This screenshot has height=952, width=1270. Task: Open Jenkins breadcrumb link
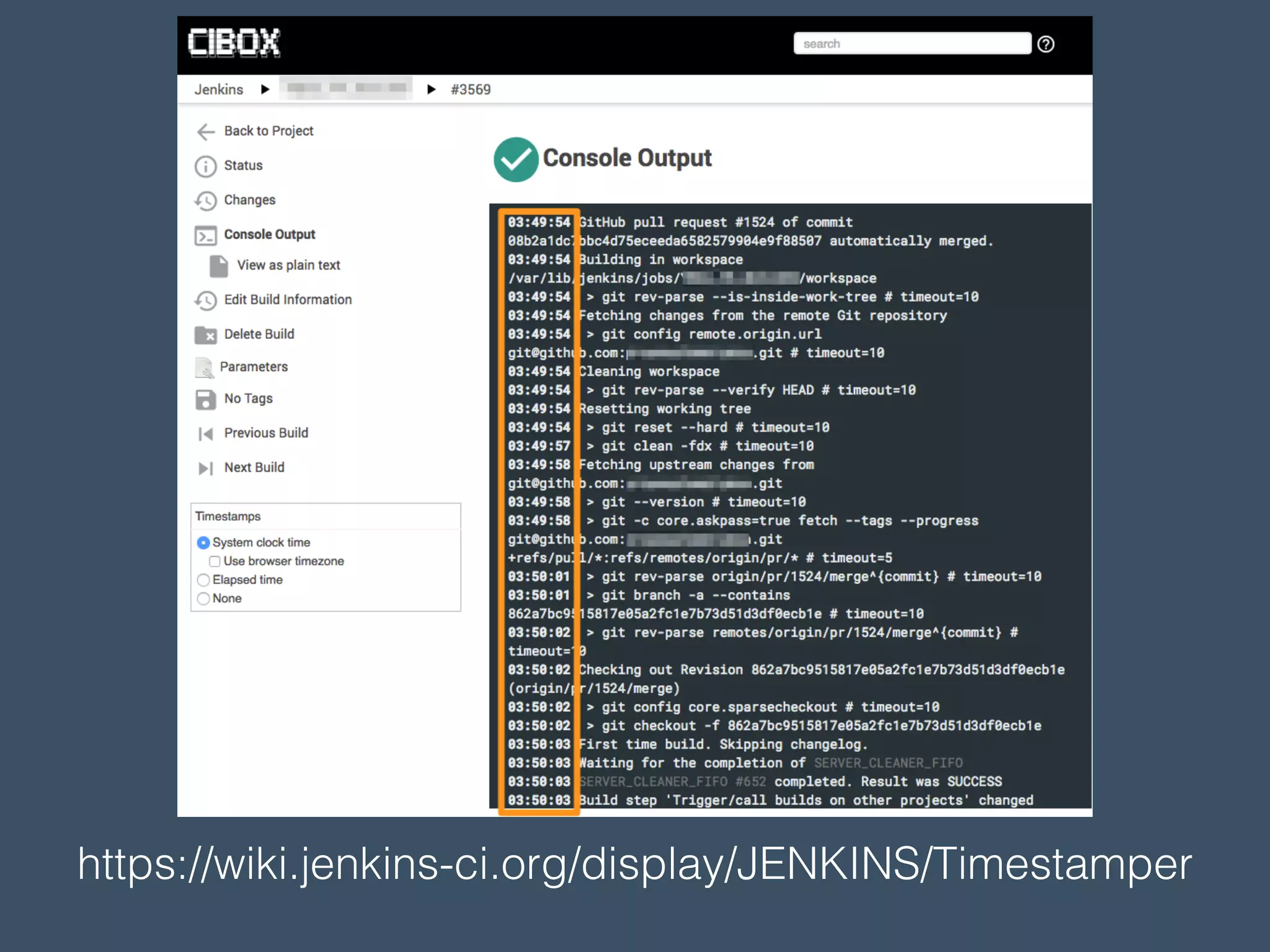219,89
